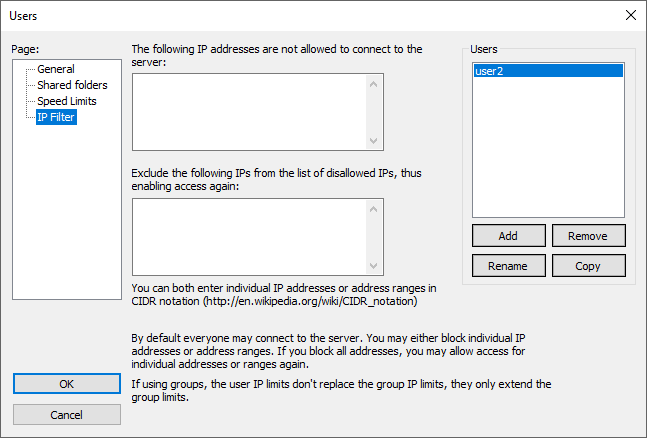Viewport: 647px width, 438px height.
Task: Open the General page
Action: 56,69
